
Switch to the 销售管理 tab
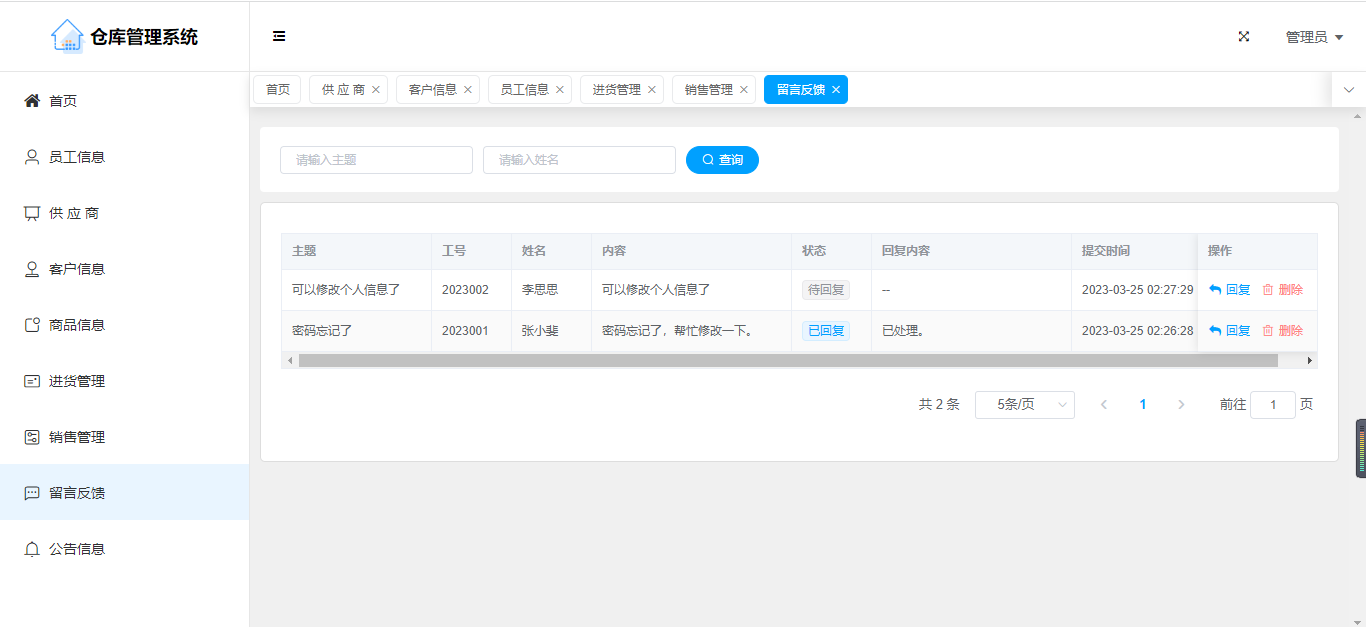click(708, 90)
